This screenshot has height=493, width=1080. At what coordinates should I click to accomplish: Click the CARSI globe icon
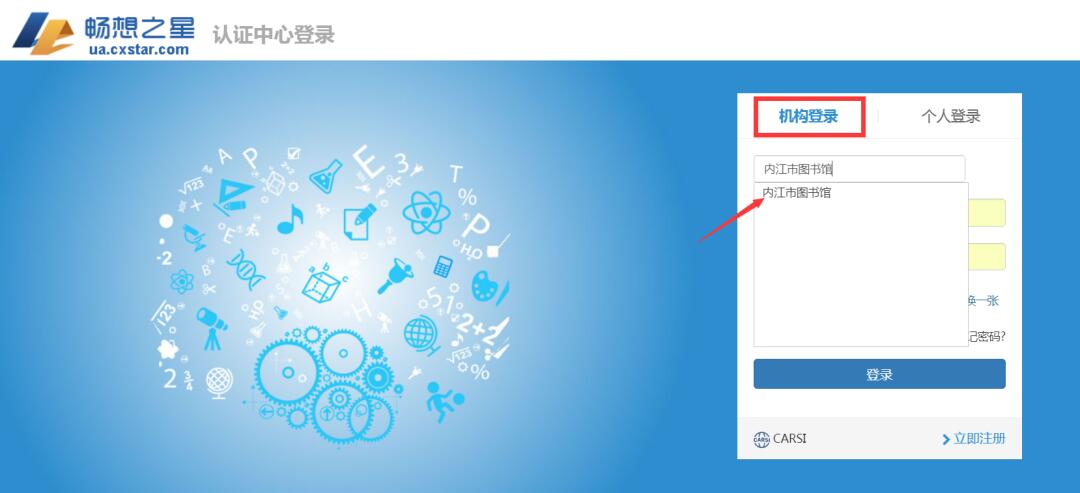coord(761,439)
